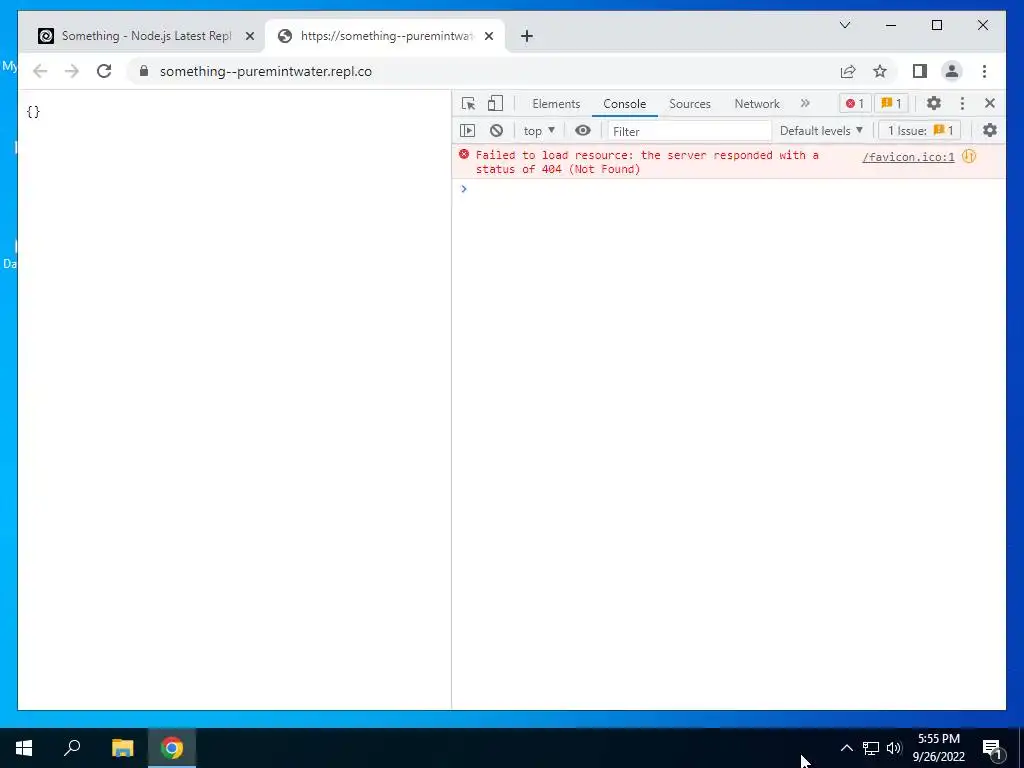Open the Chrome profile avatar
The height and width of the screenshot is (768, 1024).
(x=952, y=71)
